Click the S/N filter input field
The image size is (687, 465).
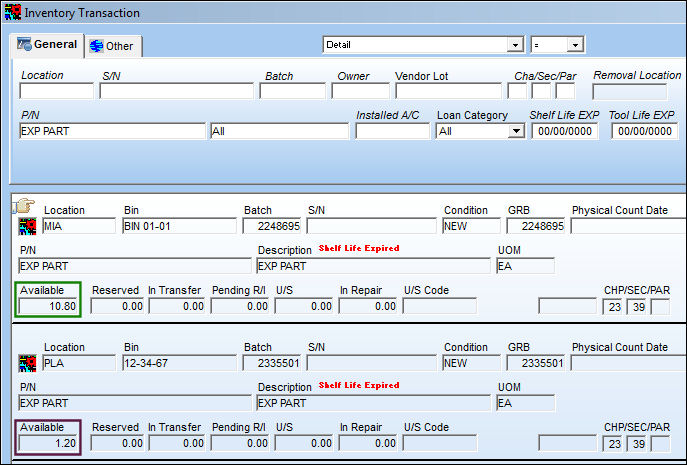pos(177,91)
